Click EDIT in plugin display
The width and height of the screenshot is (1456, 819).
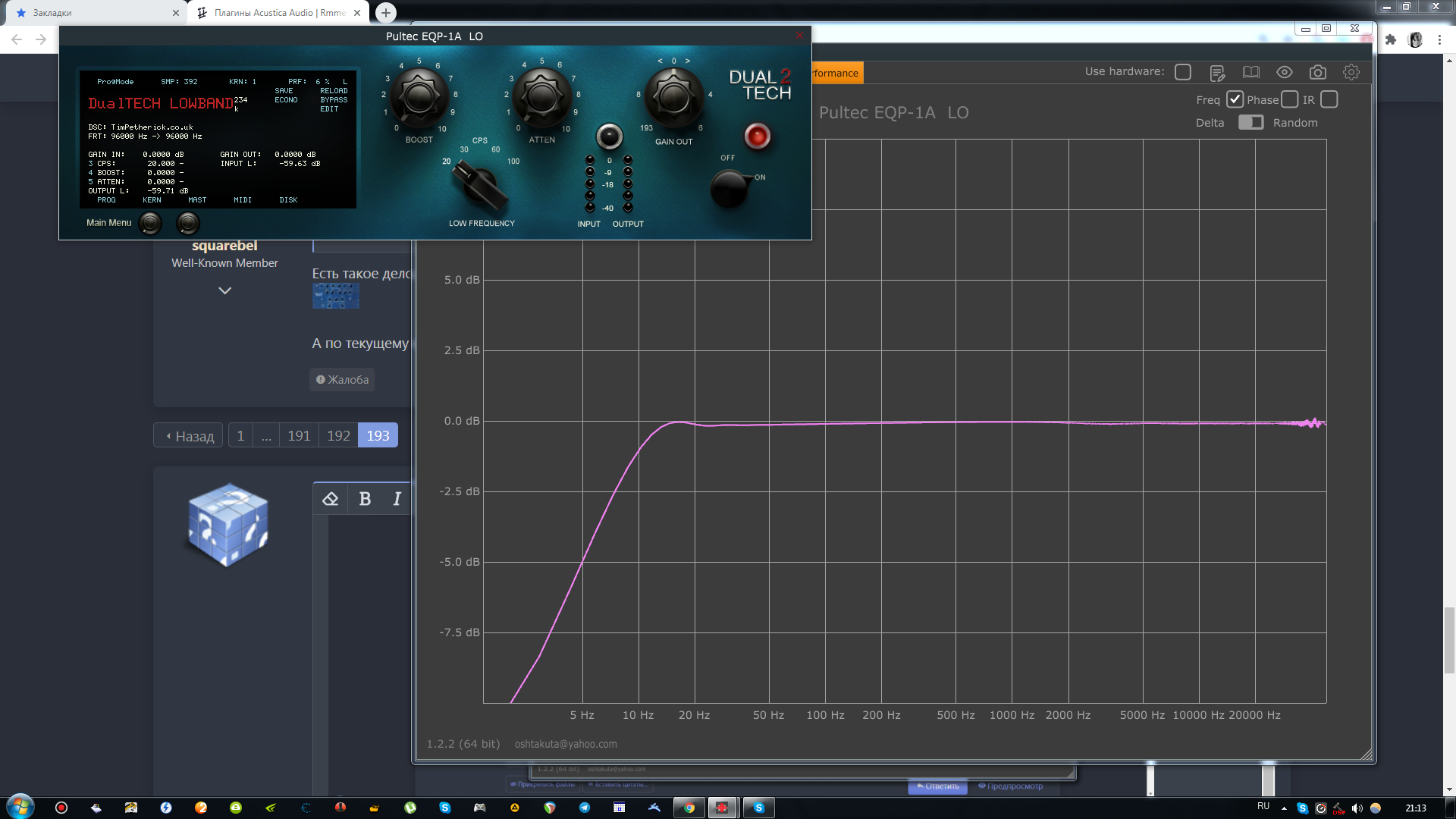(329, 109)
